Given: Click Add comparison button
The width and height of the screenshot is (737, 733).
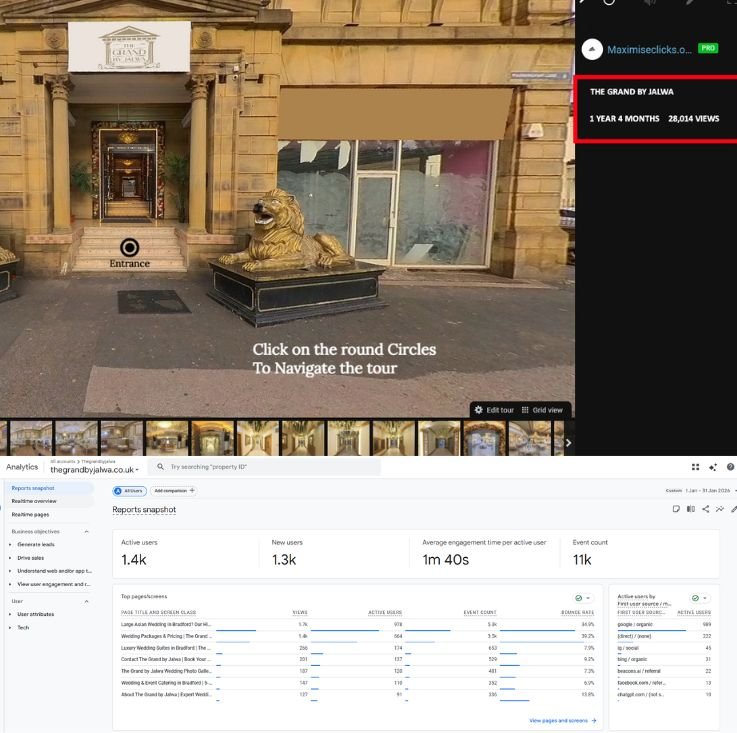Looking at the screenshot, I should tap(174, 491).
